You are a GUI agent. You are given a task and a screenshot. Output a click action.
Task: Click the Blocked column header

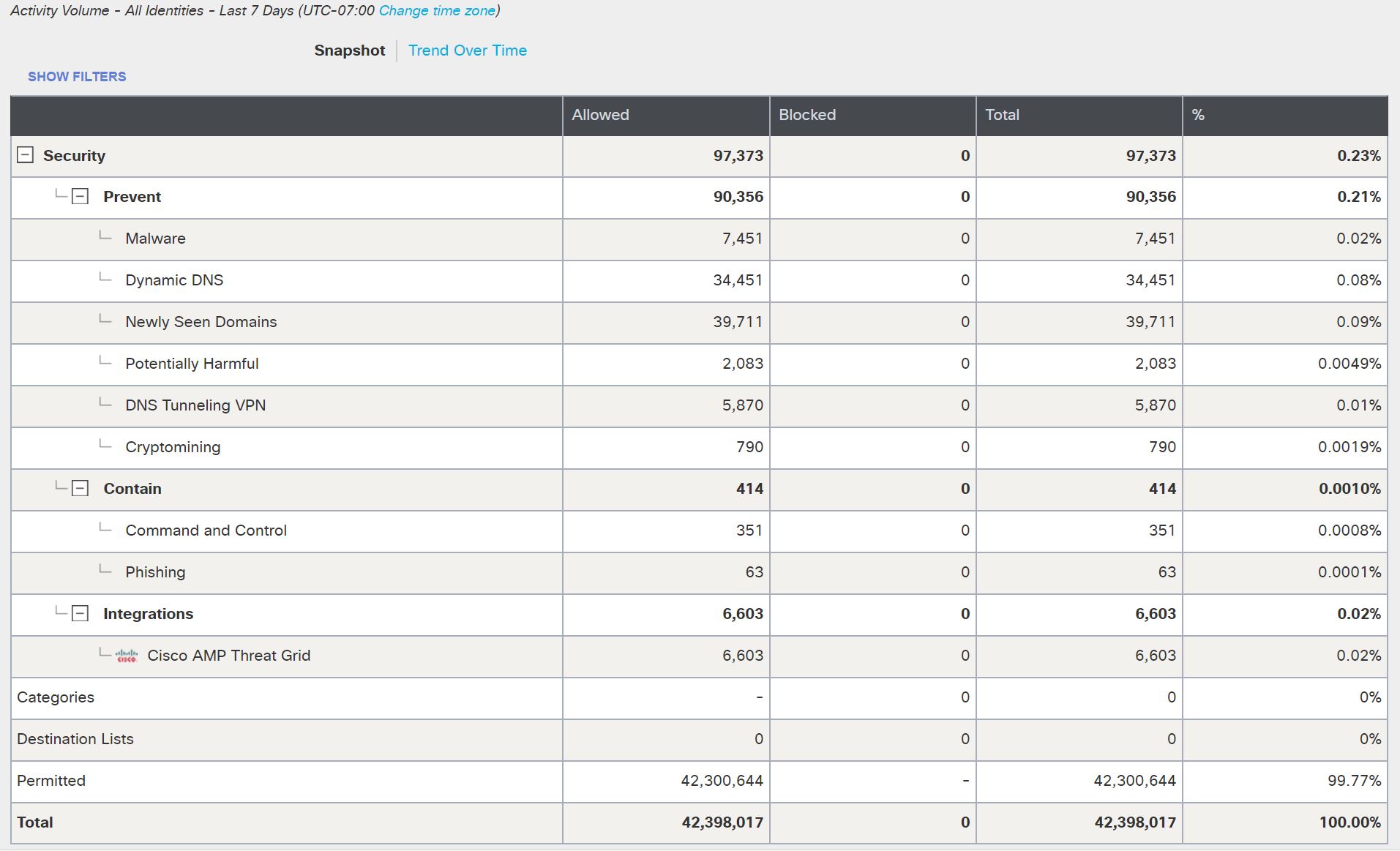click(x=807, y=115)
